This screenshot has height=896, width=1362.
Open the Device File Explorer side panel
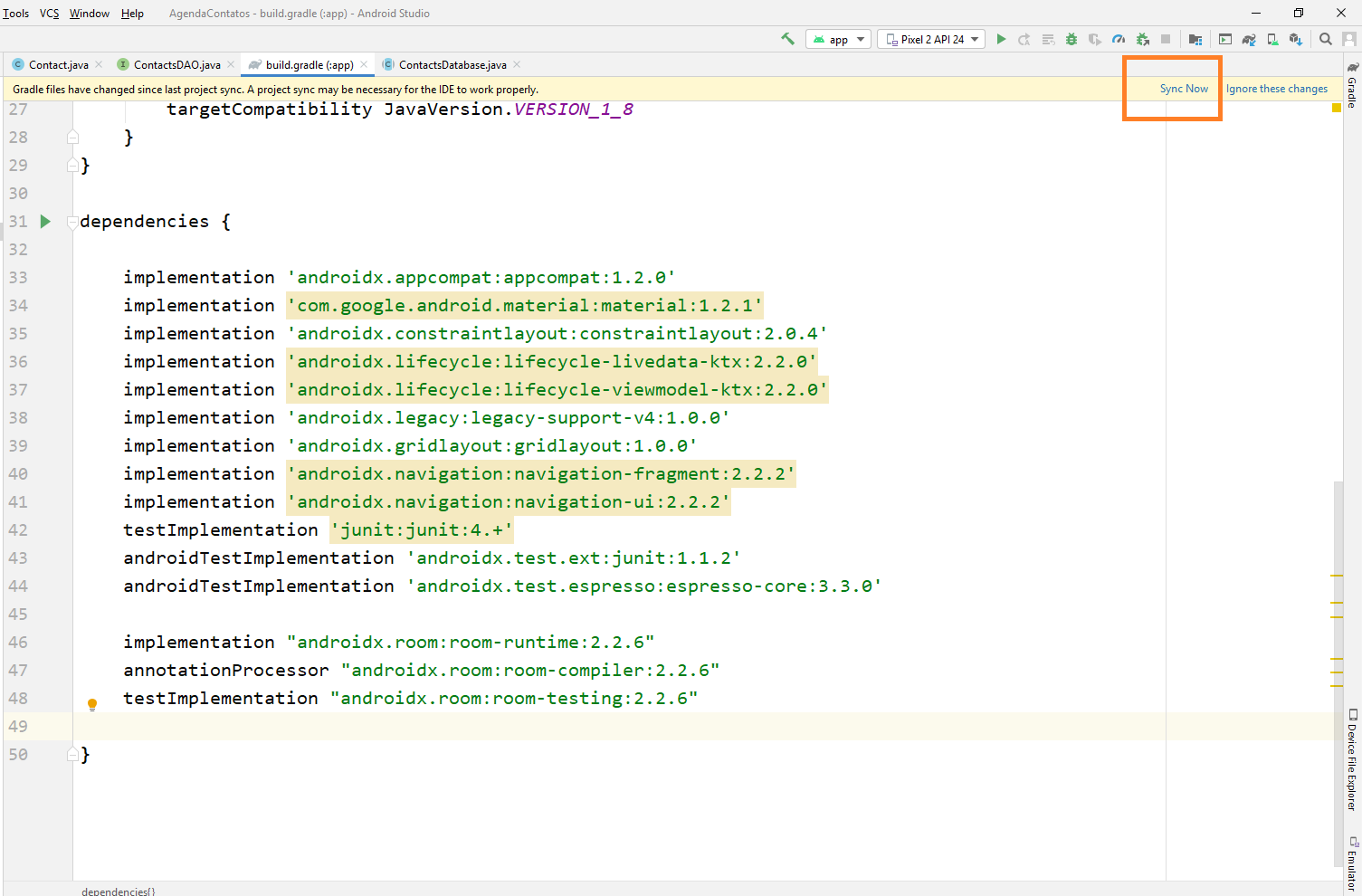[x=1352, y=758]
